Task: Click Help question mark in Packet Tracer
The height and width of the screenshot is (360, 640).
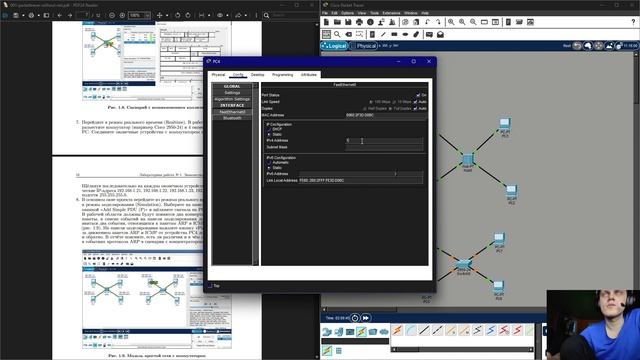Action: pyautogui.click(x=633, y=22)
